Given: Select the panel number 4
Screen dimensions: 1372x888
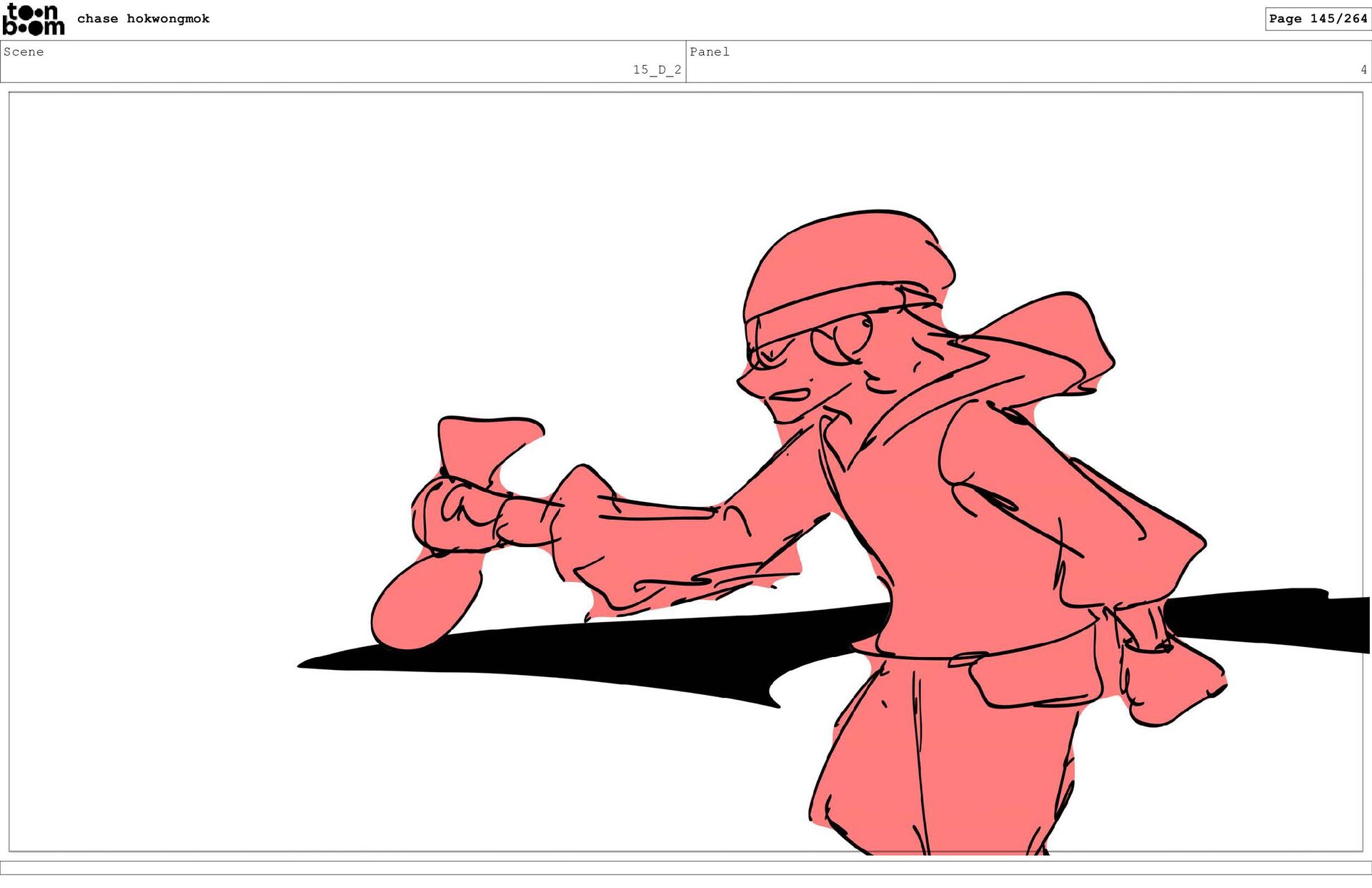Looking at the screenshot, I should click(x=1363, y=69).
